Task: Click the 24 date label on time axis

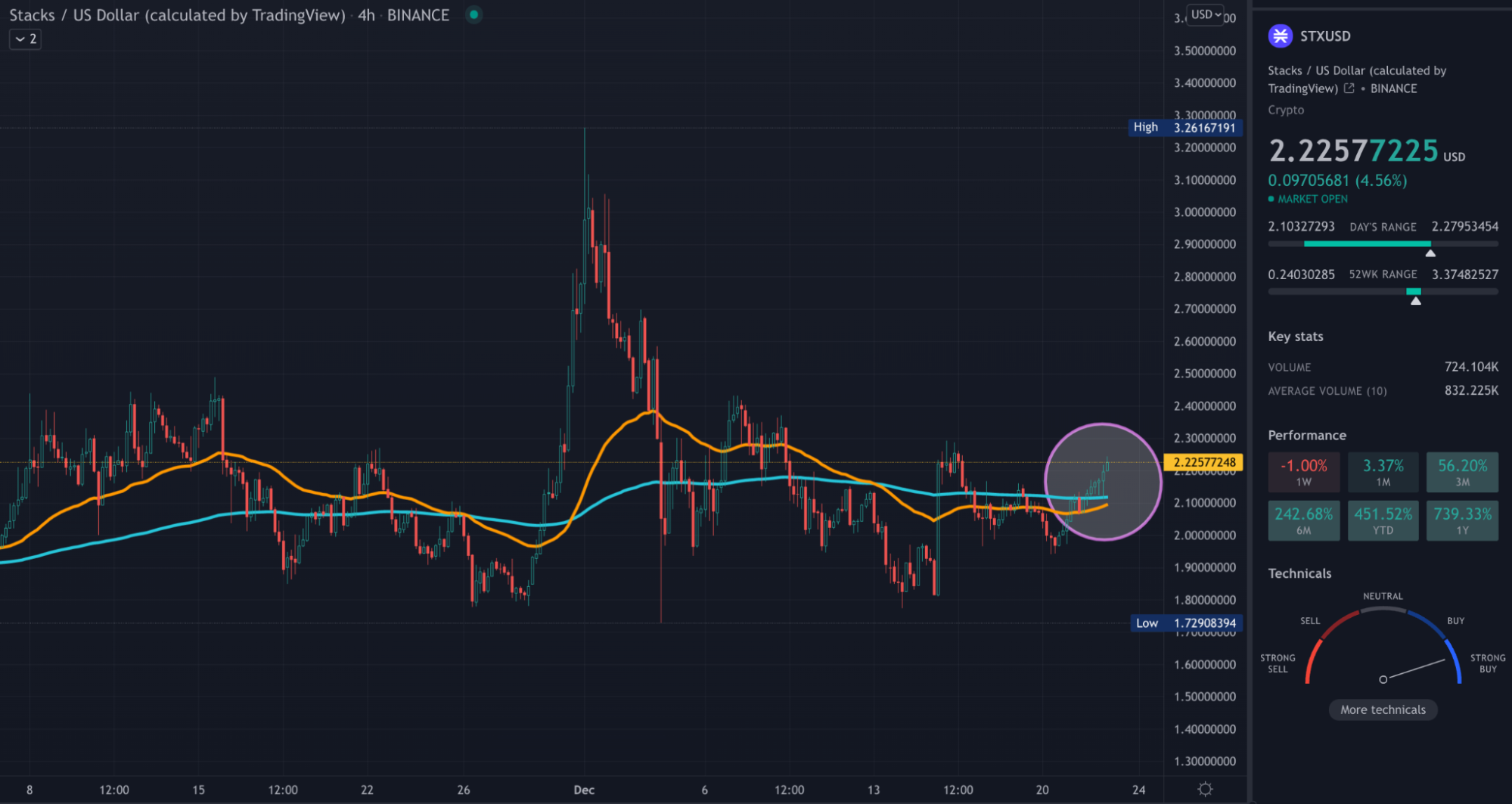Action: (1138, 790)
